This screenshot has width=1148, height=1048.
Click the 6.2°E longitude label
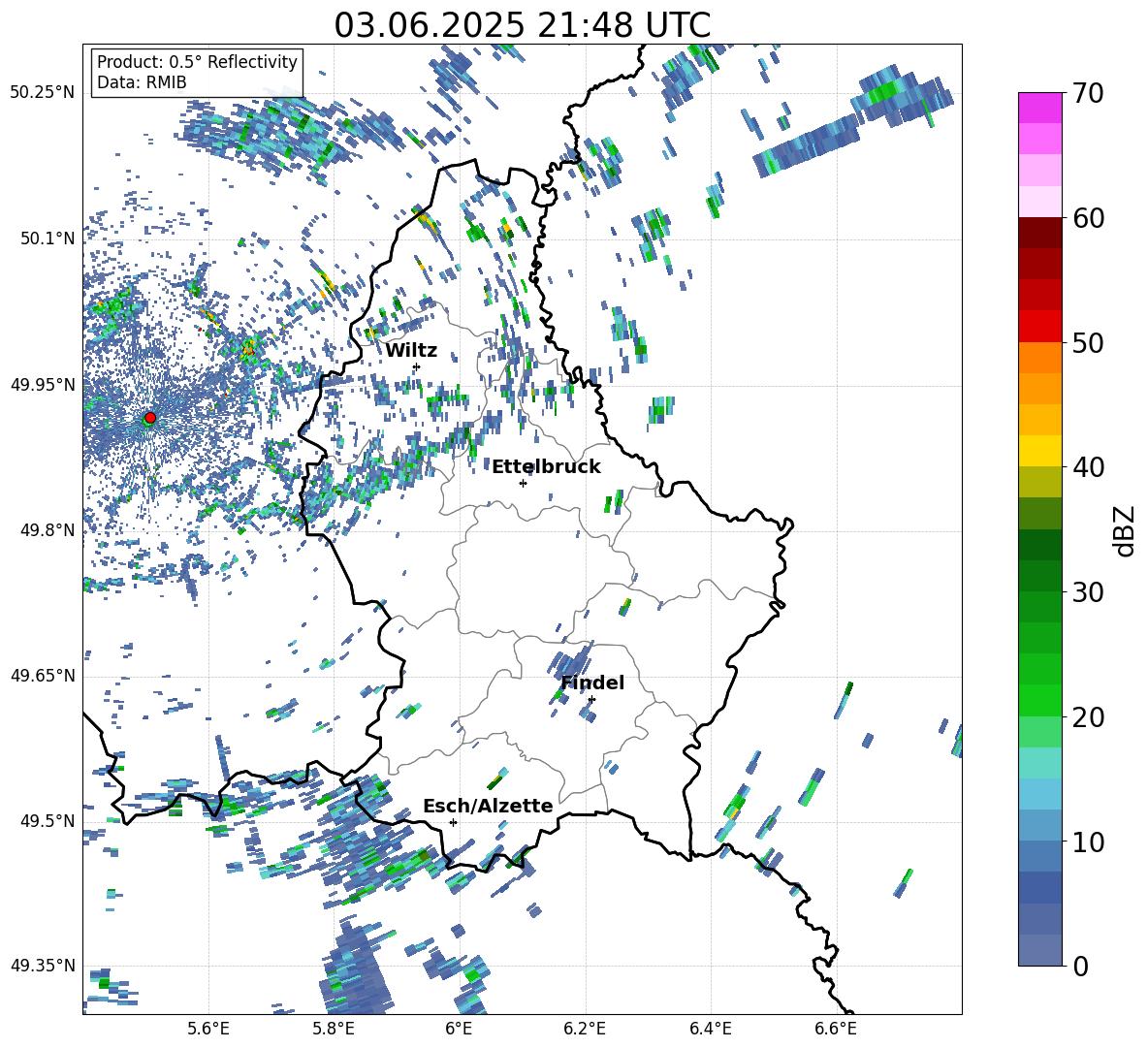[x=585, y=1029]
